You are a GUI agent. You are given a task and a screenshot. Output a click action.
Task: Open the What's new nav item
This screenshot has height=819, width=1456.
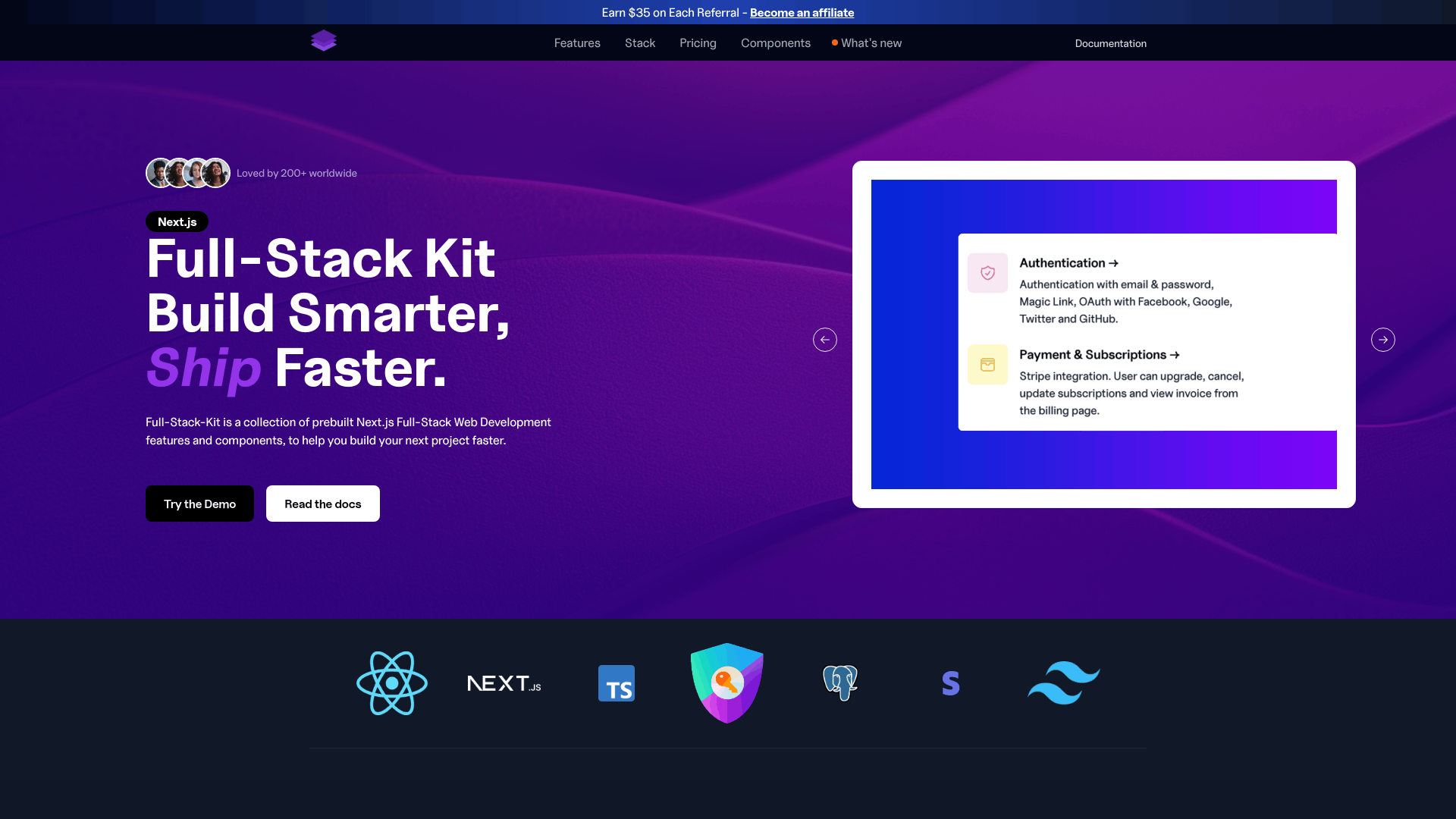[867, 43]
